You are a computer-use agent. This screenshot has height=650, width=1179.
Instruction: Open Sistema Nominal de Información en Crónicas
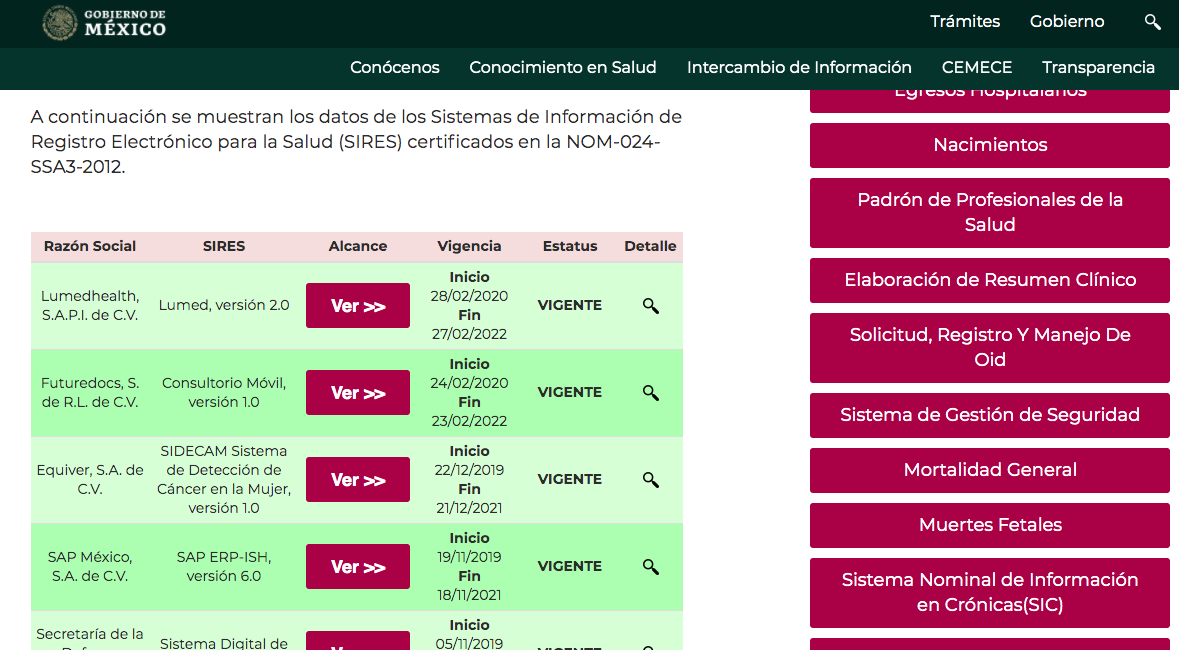[990, 593]
